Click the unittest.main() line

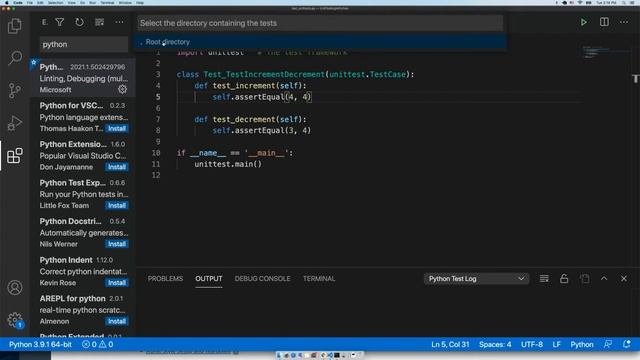click(x=228, y=164)
